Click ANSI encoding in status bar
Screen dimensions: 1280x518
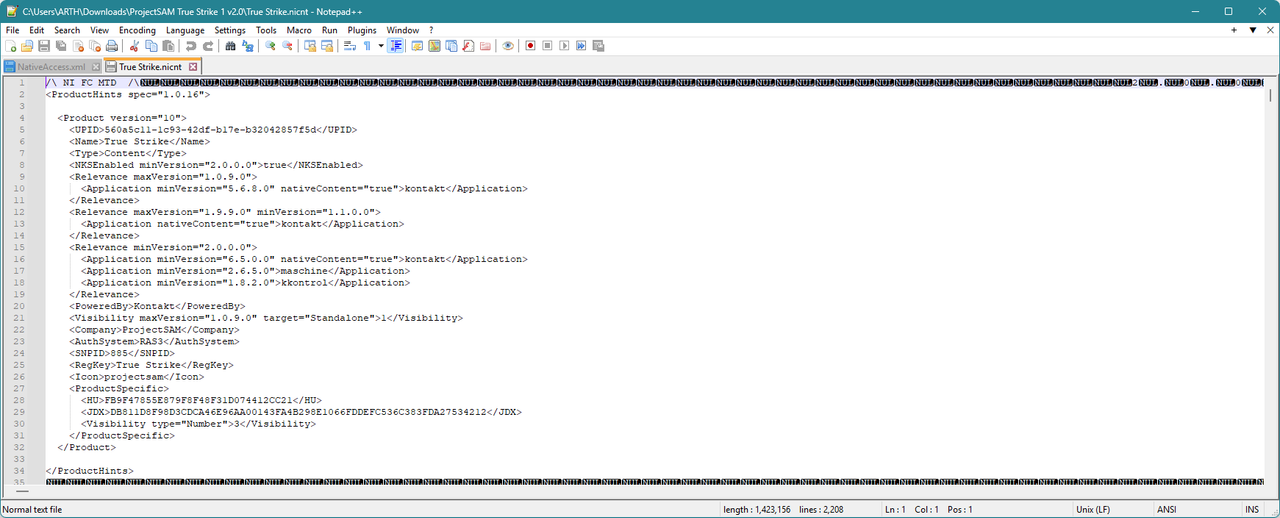click(x=1167, y=509)
